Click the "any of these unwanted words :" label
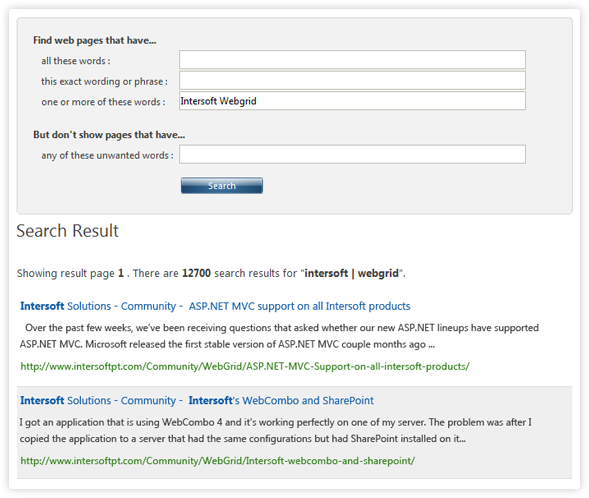The width and height of the screenshot is (589, 498). [107, 155]
